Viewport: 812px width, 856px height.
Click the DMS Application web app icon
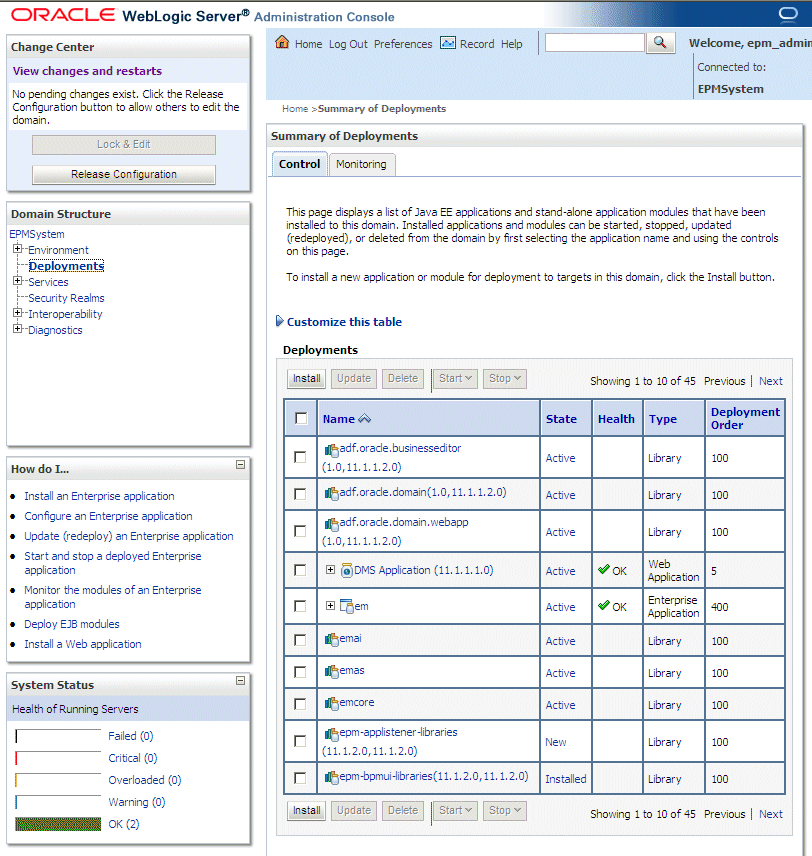pos(347,570)
